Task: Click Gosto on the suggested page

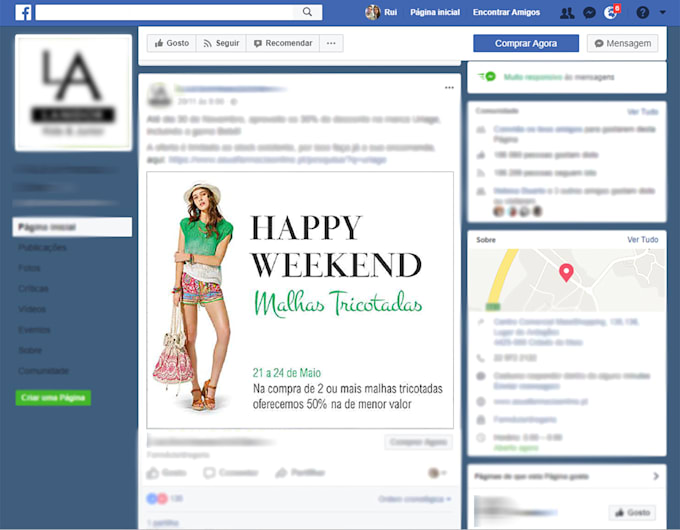Action: [632, 513]
